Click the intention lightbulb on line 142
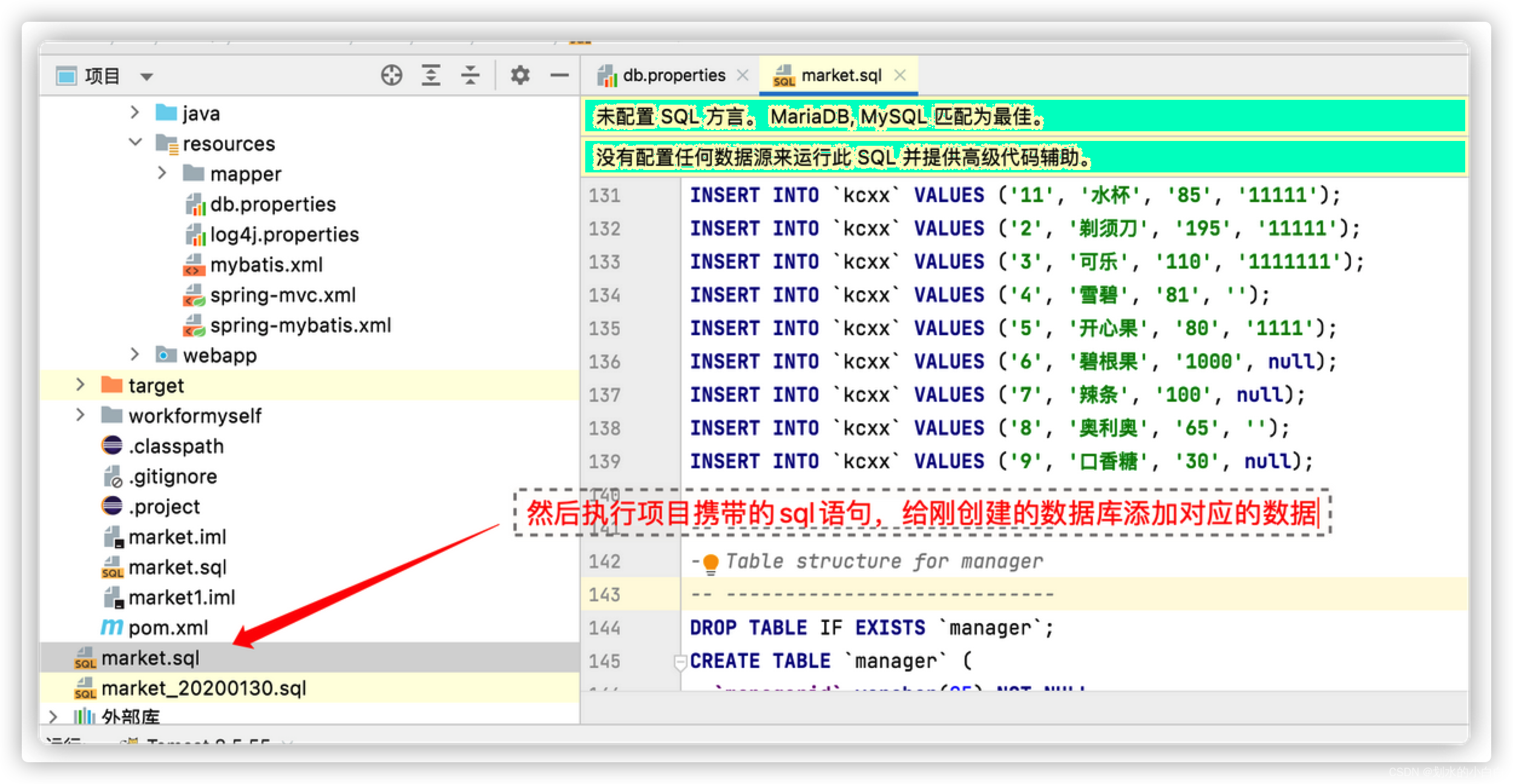 711,564
